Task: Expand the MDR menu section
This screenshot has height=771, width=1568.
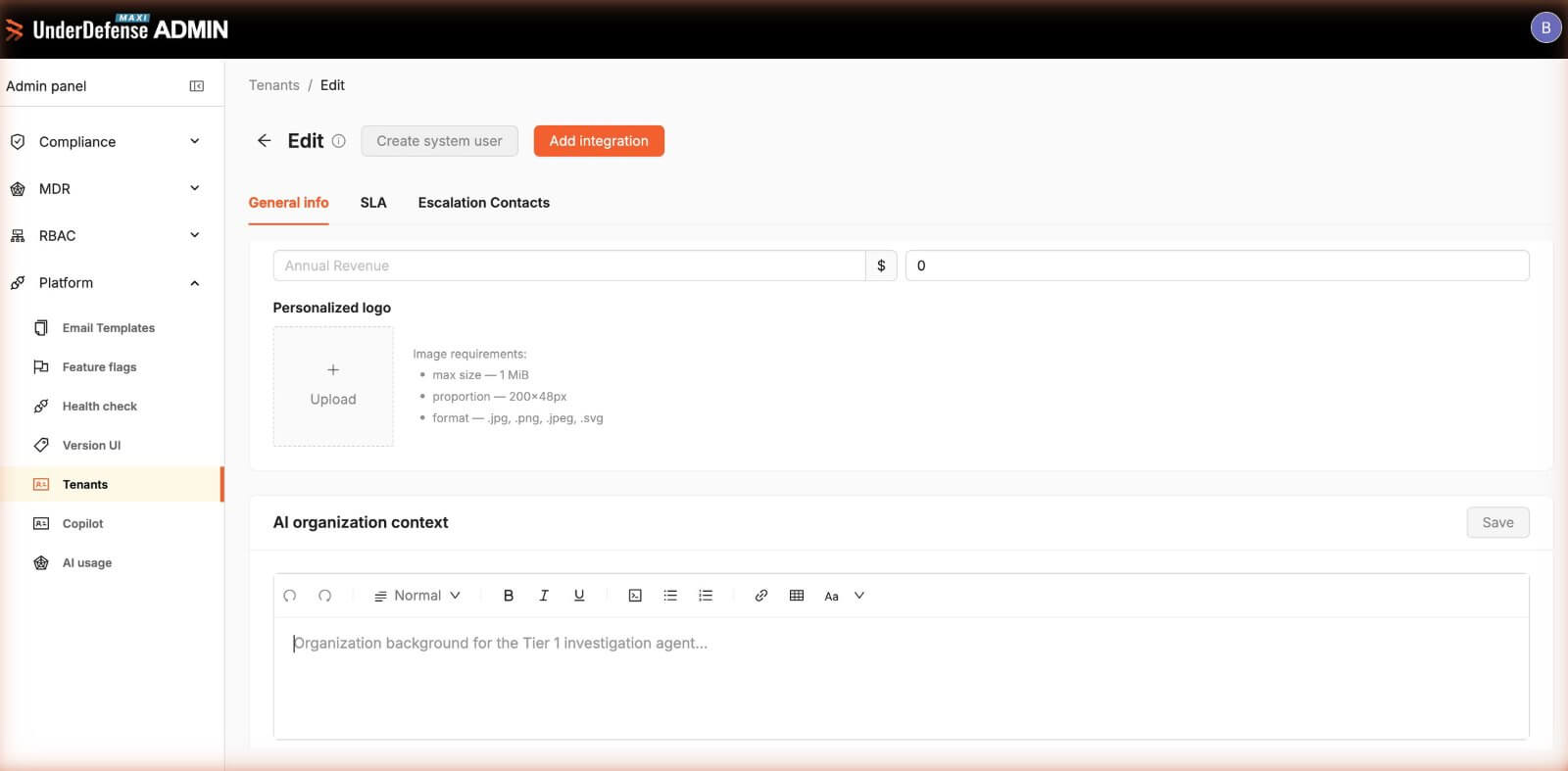Action: (x=106, y=189)
